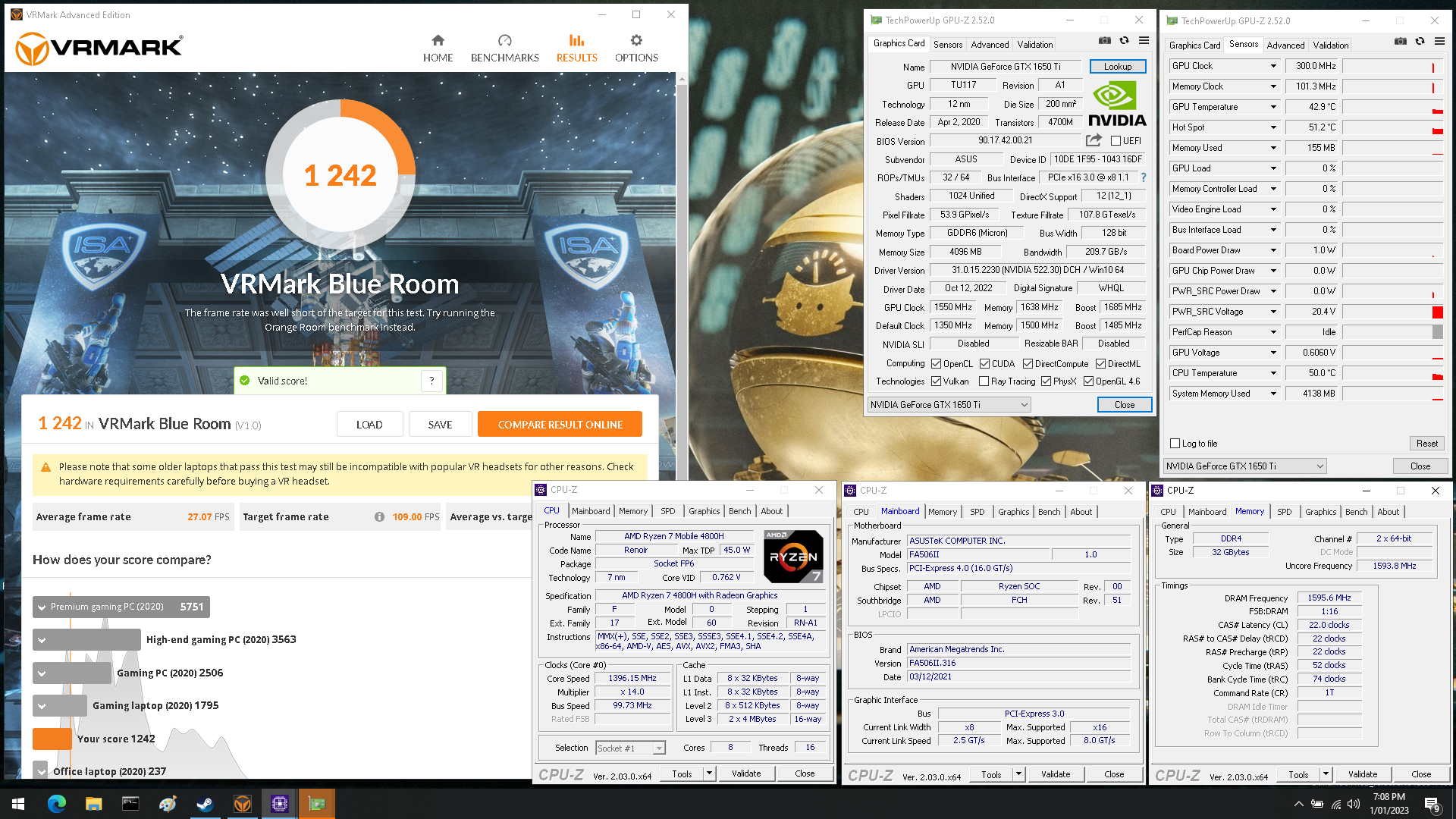Click the orange Your score 1242 bar
Image resolution: width=1456 pixels, height=819 pixels.
pos(52,739)
